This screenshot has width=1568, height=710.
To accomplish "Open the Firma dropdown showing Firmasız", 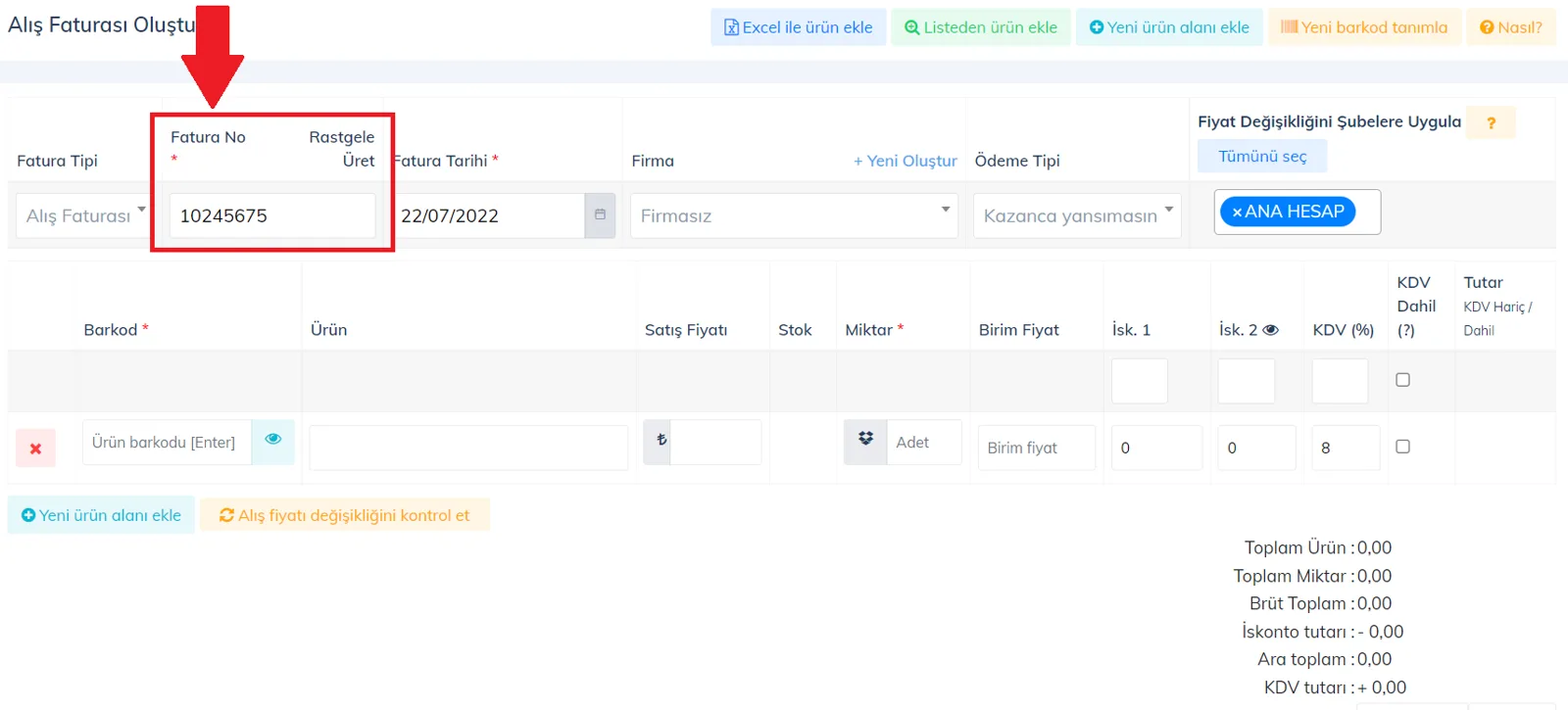I will 794,215.
